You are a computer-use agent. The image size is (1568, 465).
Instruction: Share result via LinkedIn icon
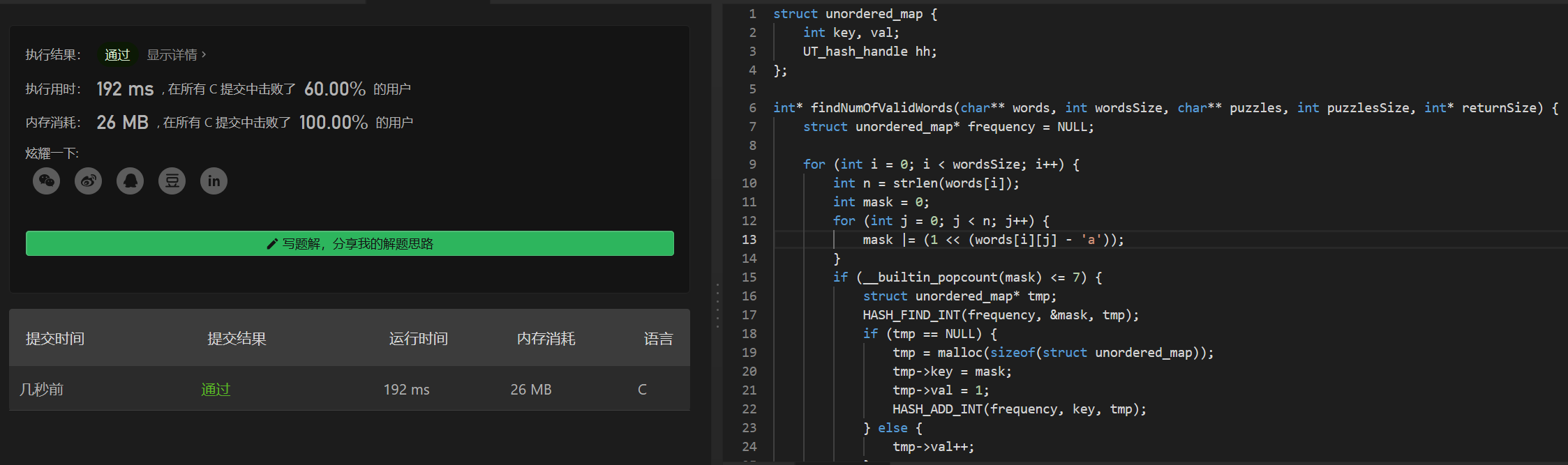pyautogui.click(x=214, y=181)
